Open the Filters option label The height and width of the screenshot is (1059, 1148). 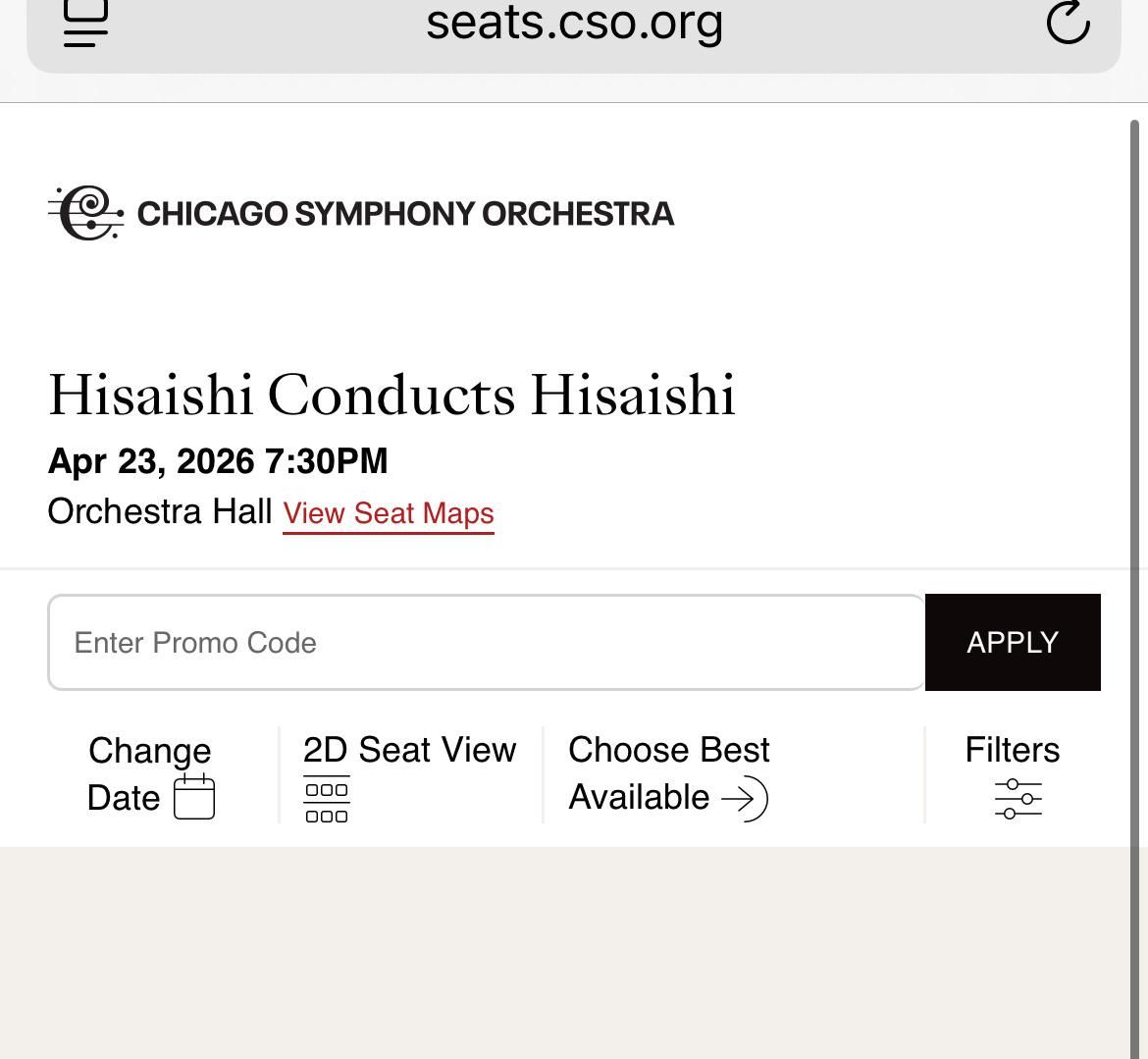(1012, 750)
